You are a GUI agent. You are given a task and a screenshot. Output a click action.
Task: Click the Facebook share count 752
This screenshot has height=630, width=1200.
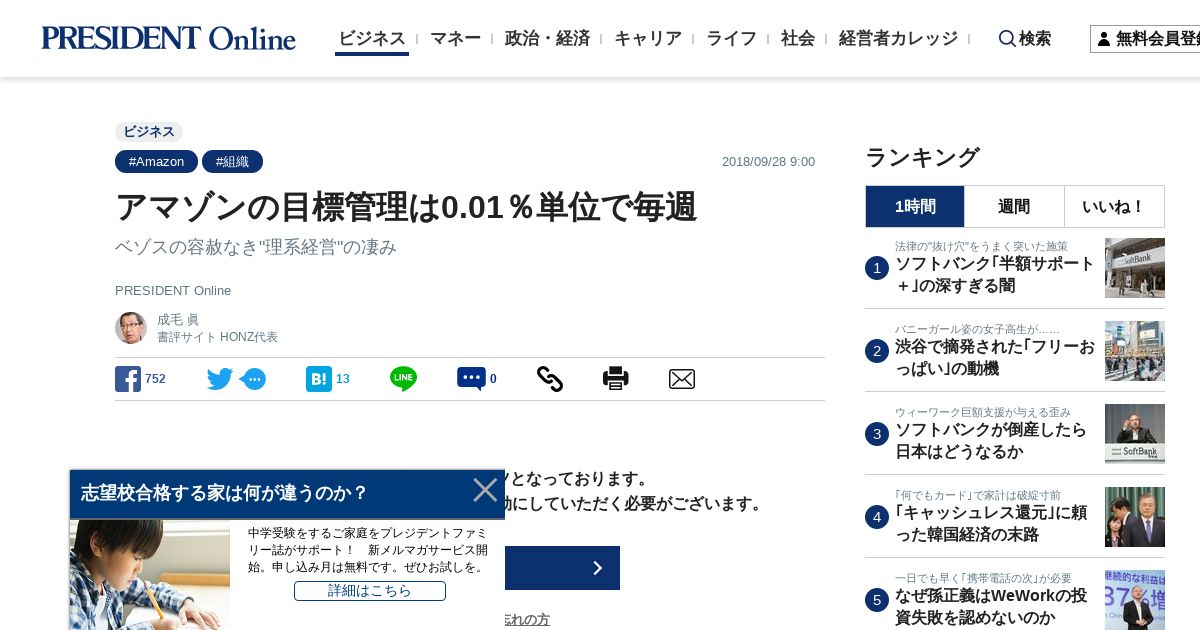[x=155, y=379]
